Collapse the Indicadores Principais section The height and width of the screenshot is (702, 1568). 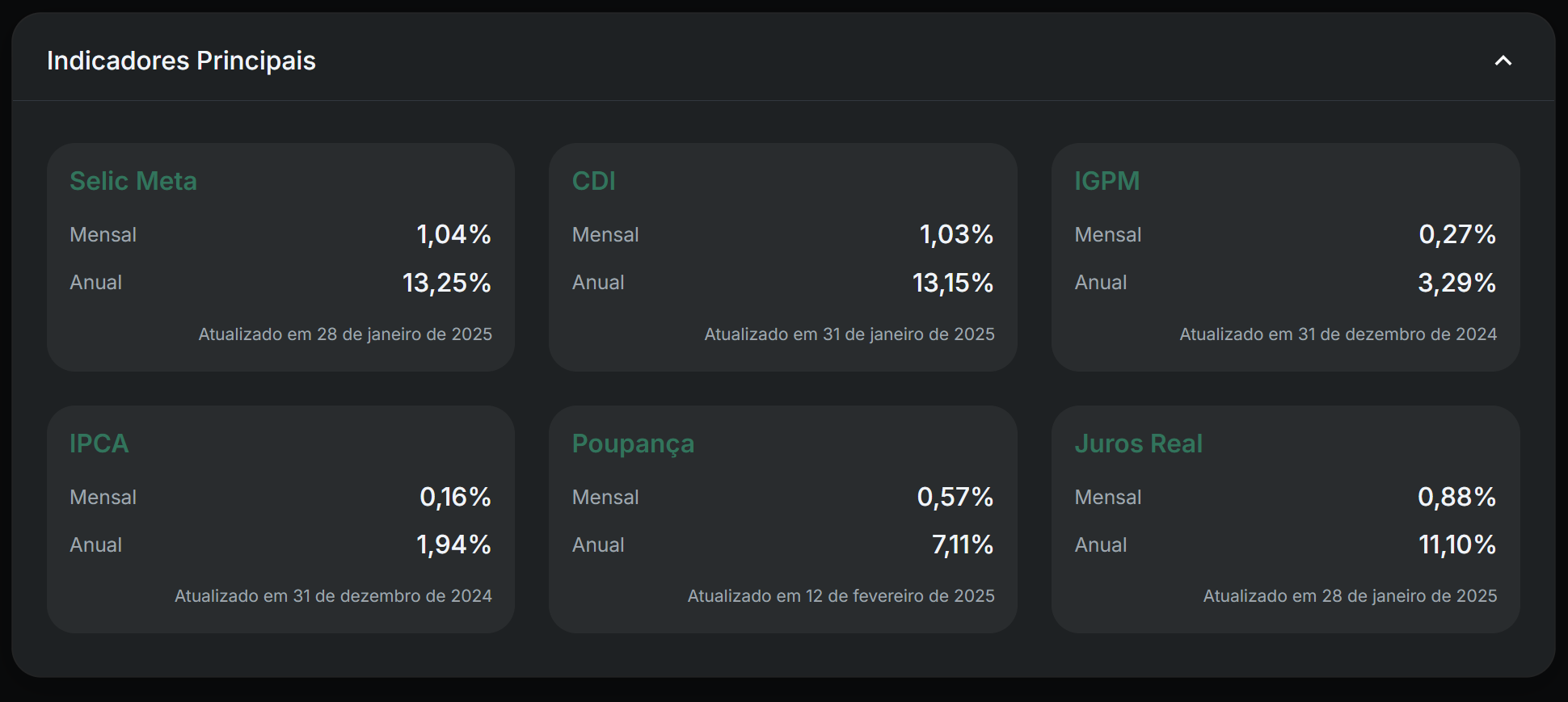tap(1502, 60)
